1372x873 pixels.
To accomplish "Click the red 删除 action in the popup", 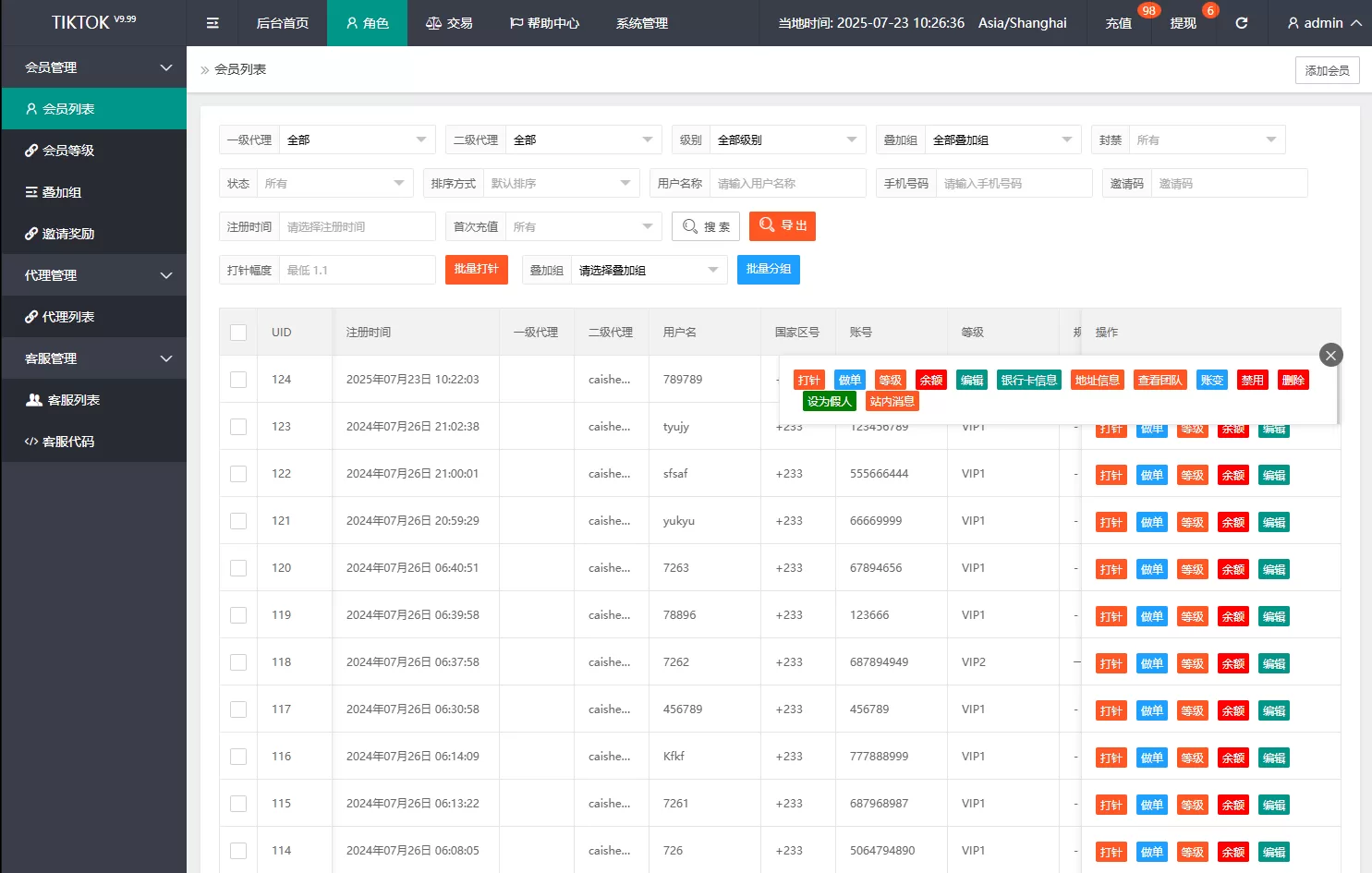I will coord(1292,380).
